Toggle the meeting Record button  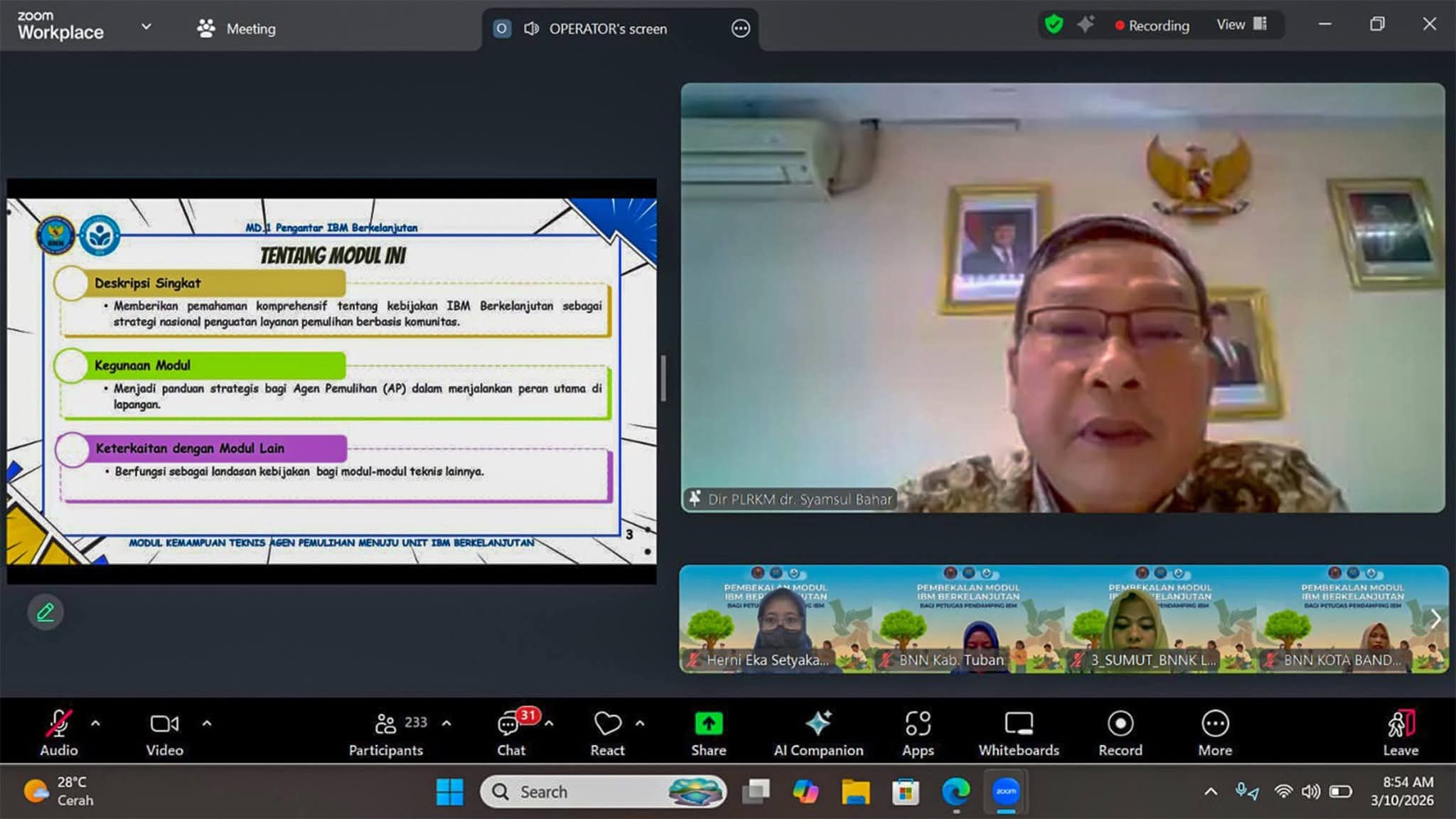1120,724
